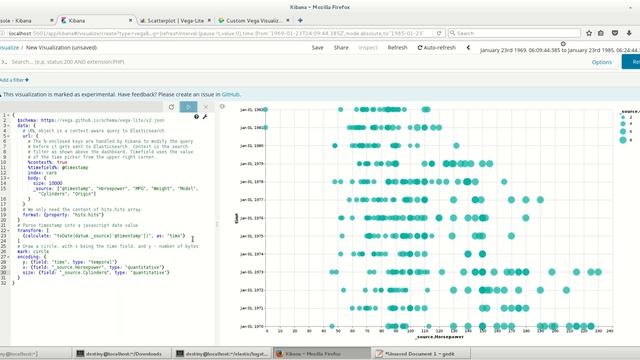This screenshot has height=360, width=640.
Task: Close the active Kibana tab
Action: point(131,20)
